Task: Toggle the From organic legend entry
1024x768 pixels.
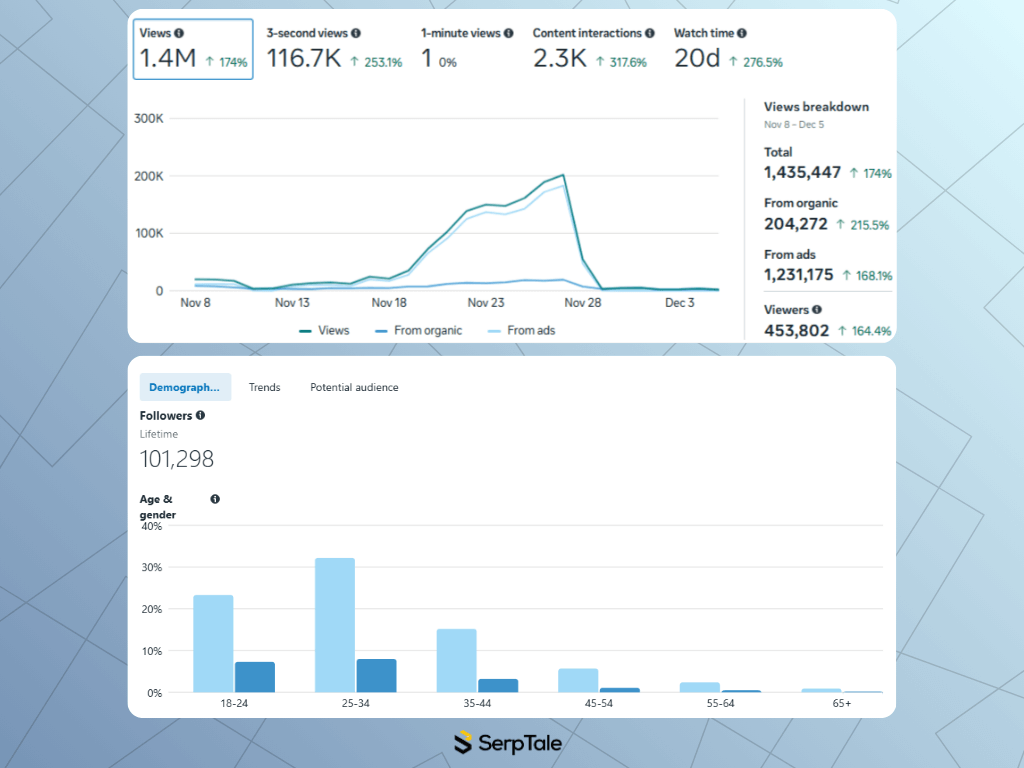Action: click(x=419, y=331)
